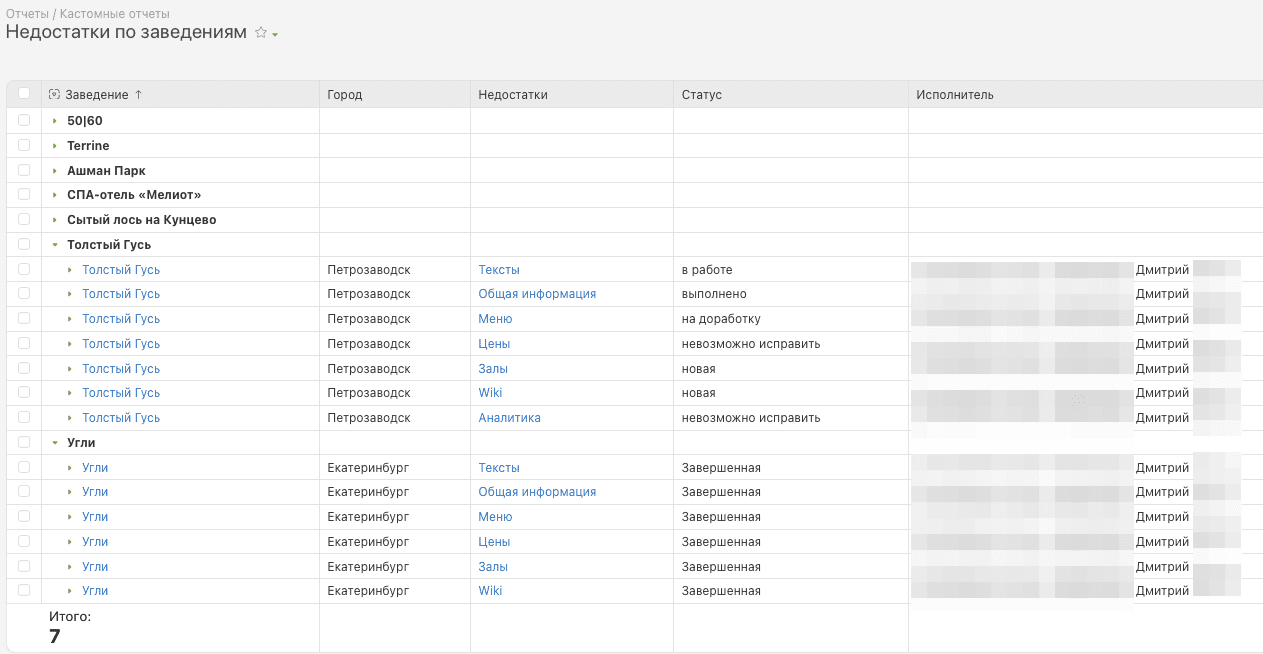Viewport: 1263px width, 654px height.
Task: Click the expand-all icon in the Заведение header
Action: [54, 95]
